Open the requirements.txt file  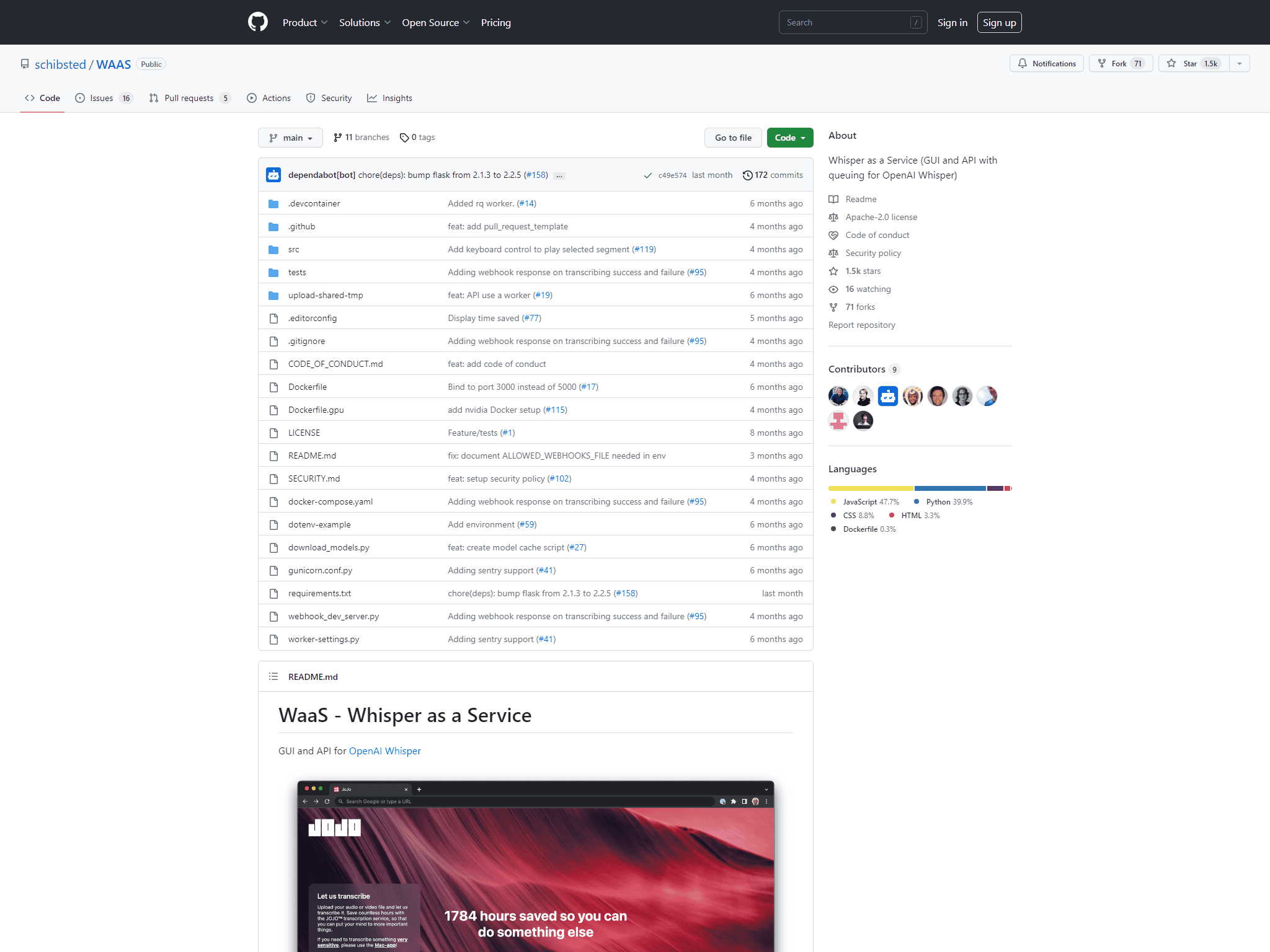[x=319, y=593]
